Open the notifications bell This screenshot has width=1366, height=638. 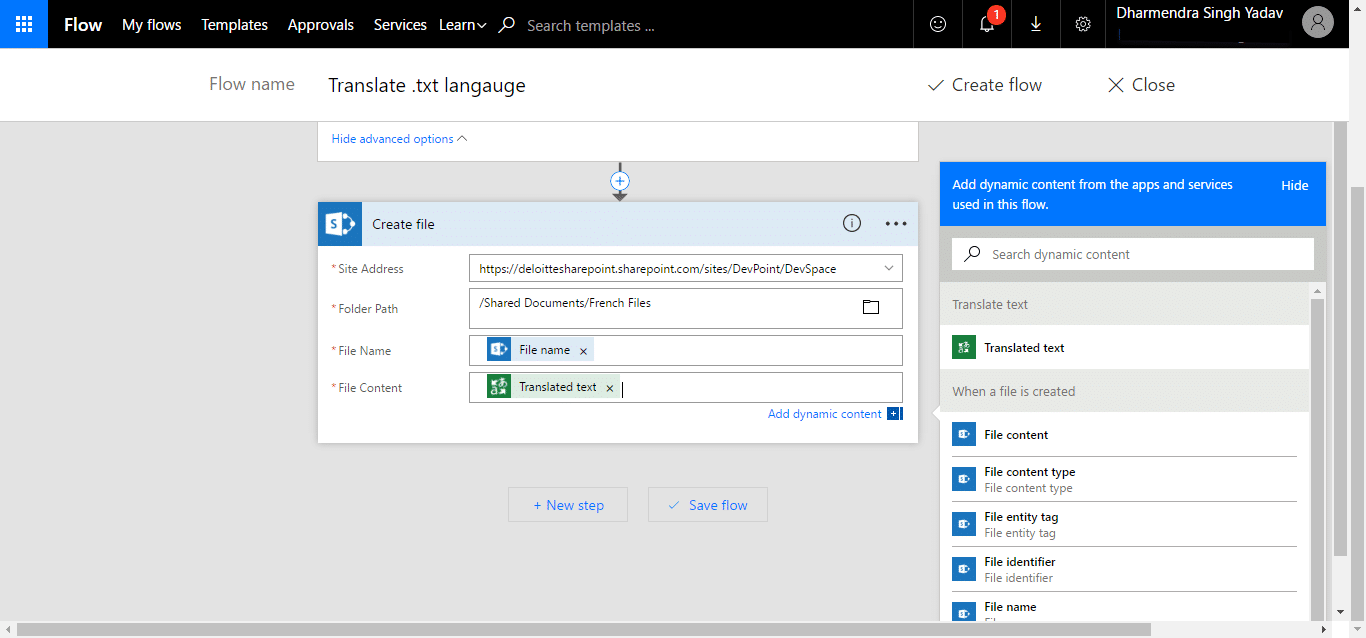click(987, 25)
